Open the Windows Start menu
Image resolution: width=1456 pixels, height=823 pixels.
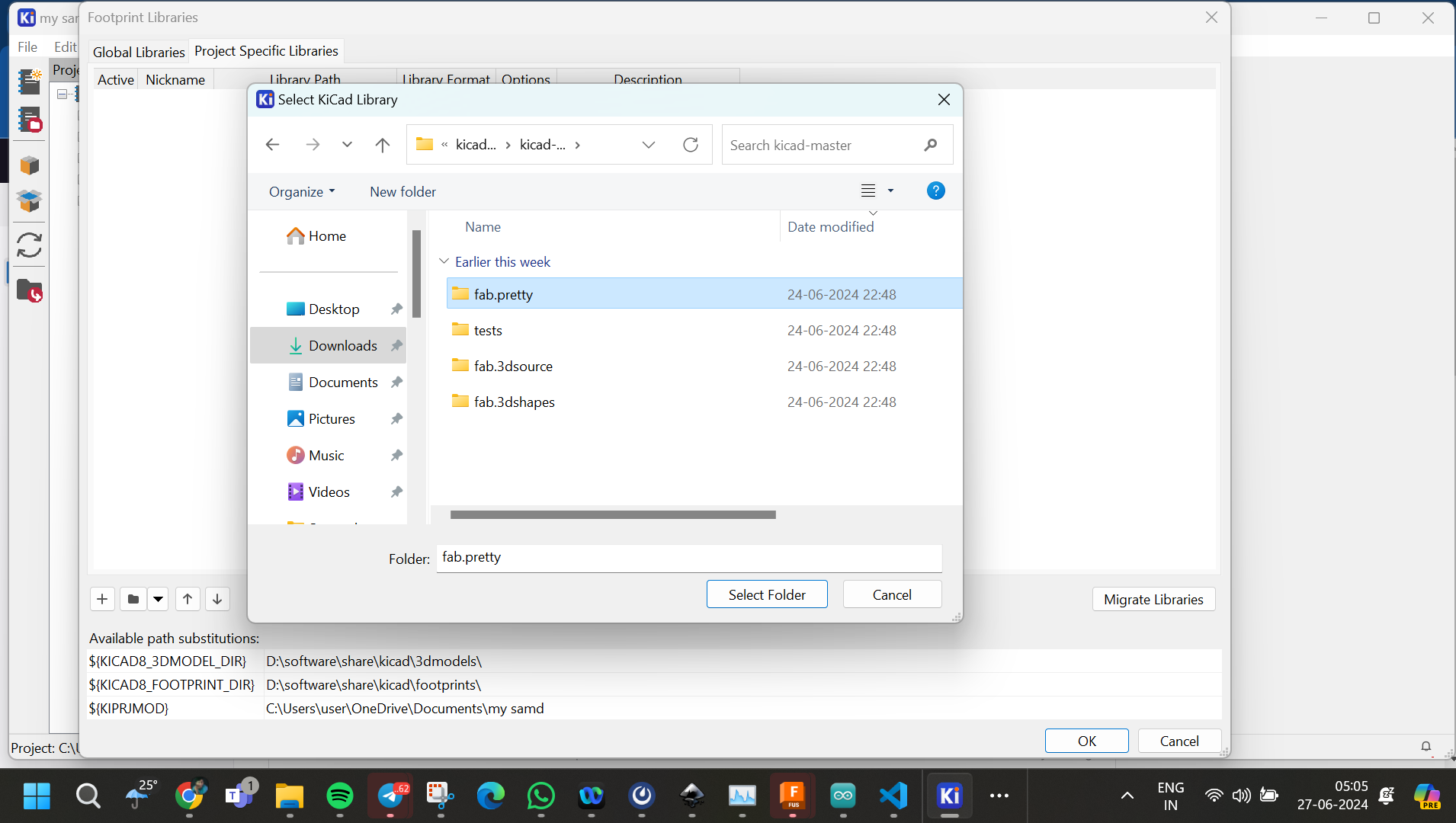click(37, 796)
